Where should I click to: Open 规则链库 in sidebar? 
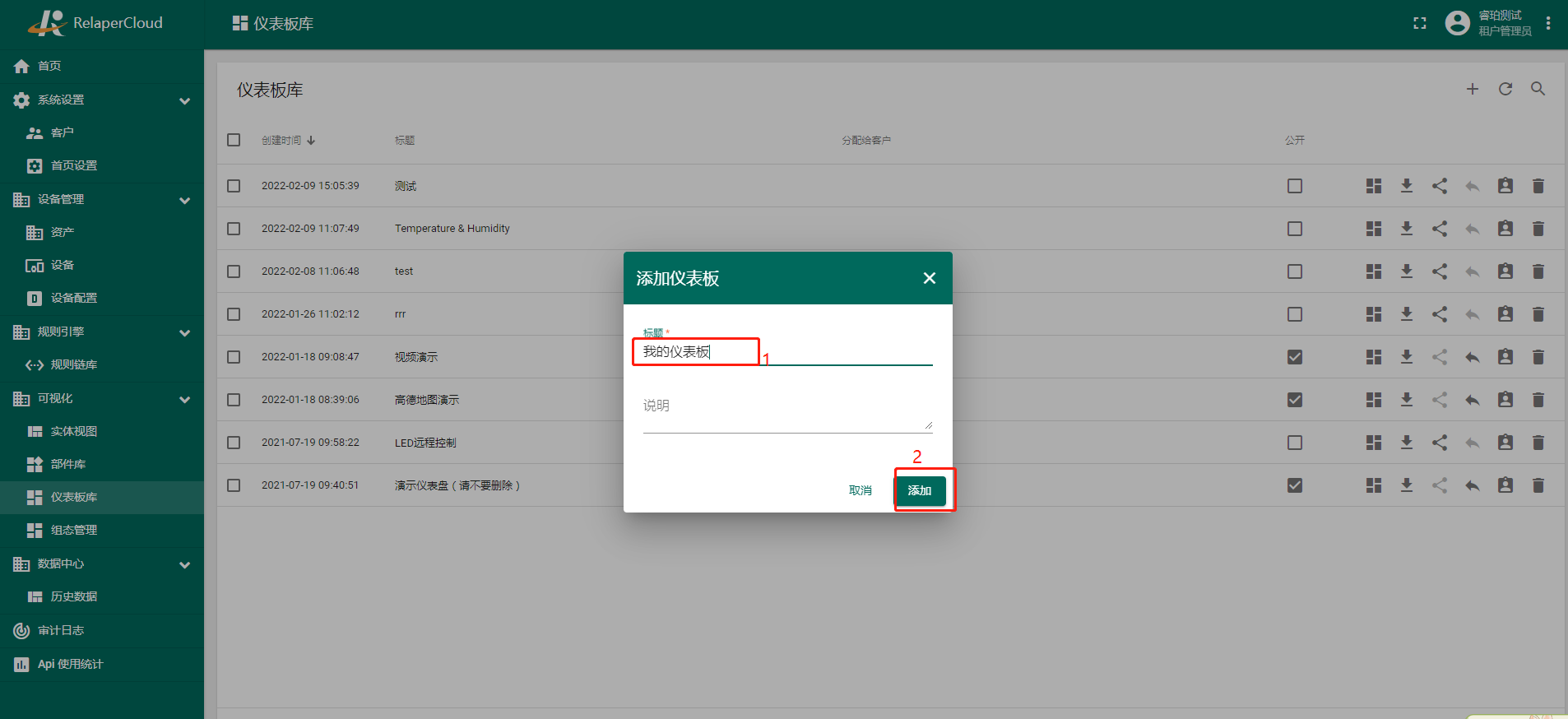[x=102, y=365]
